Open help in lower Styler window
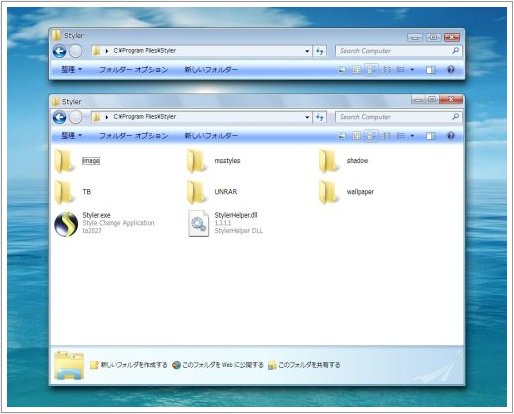The width and height of the screenshot is (514, 414). pos(451,136)
